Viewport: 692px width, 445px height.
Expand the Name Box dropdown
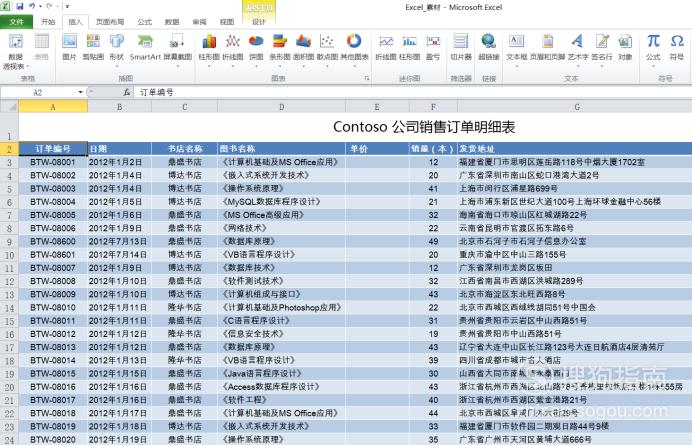pos(80,92)
